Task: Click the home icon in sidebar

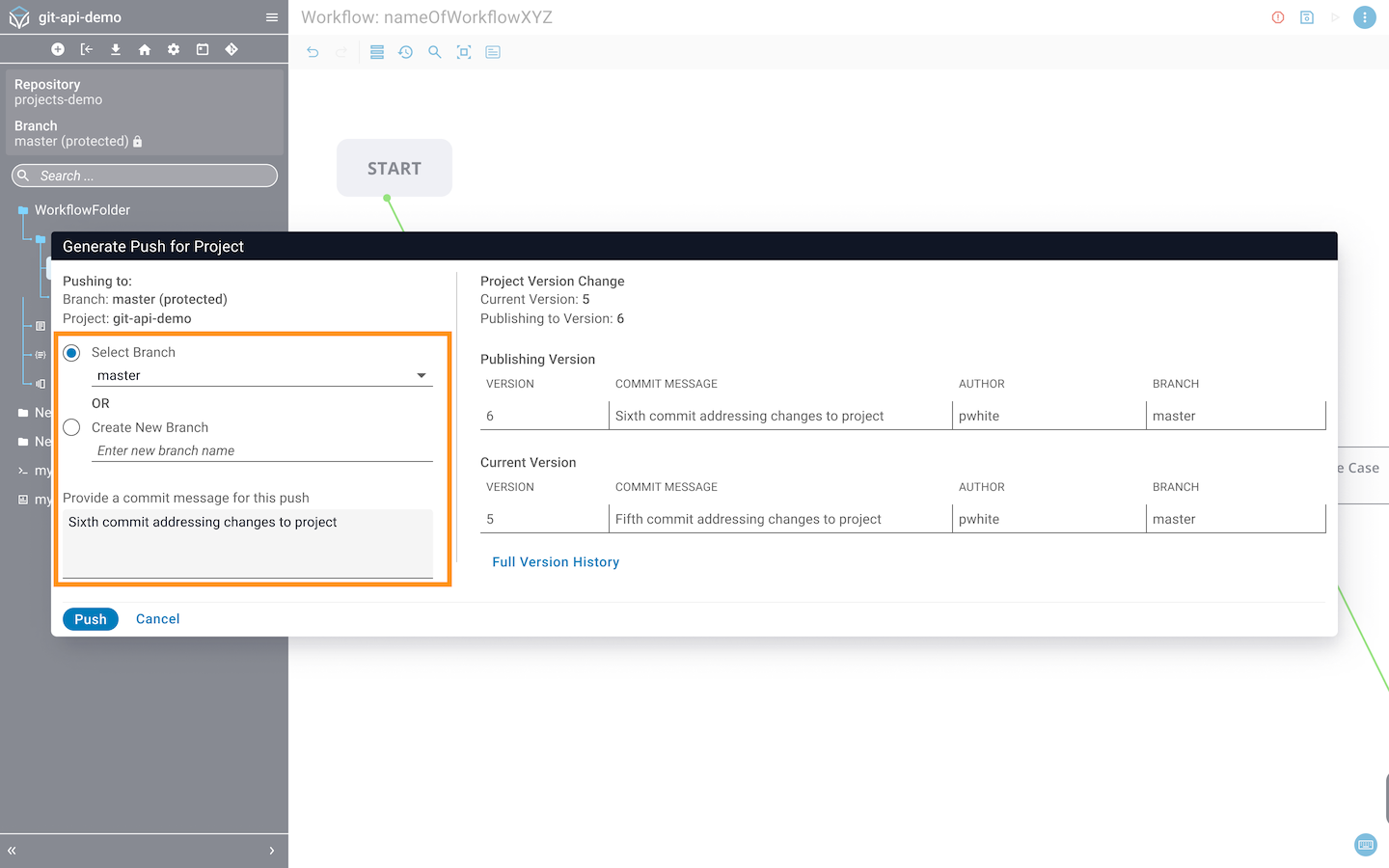Action: [x=145, y=49]
